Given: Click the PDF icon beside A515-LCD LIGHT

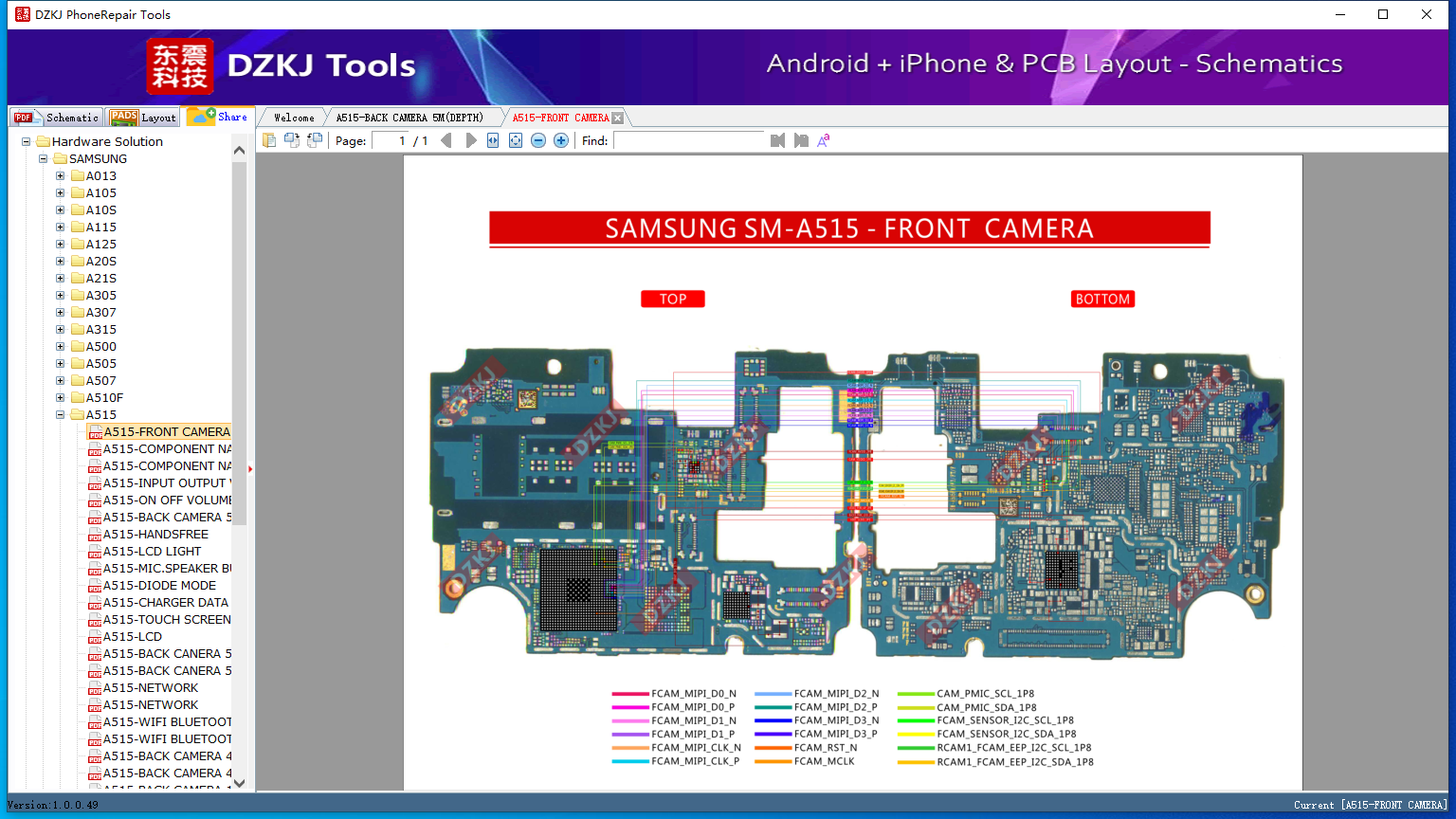Looking at the screenshot, I should 95,552.
